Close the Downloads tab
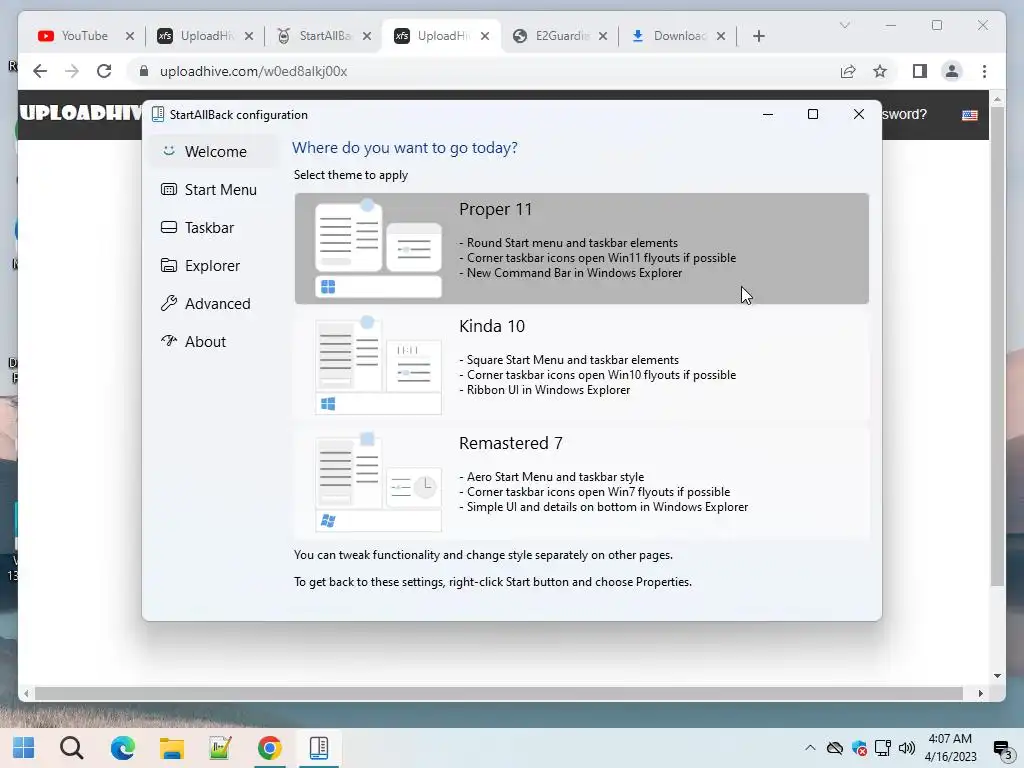1024x768 pixels. pos(721,36)
